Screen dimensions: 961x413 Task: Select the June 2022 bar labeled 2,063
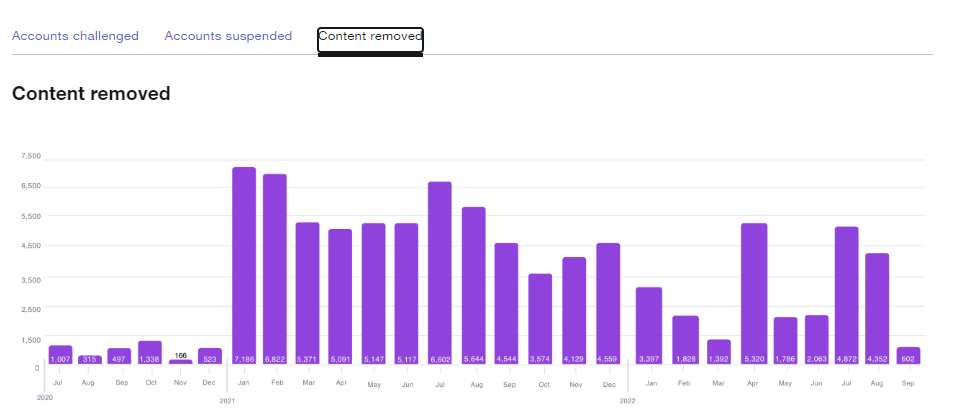[x=817, y=339]
